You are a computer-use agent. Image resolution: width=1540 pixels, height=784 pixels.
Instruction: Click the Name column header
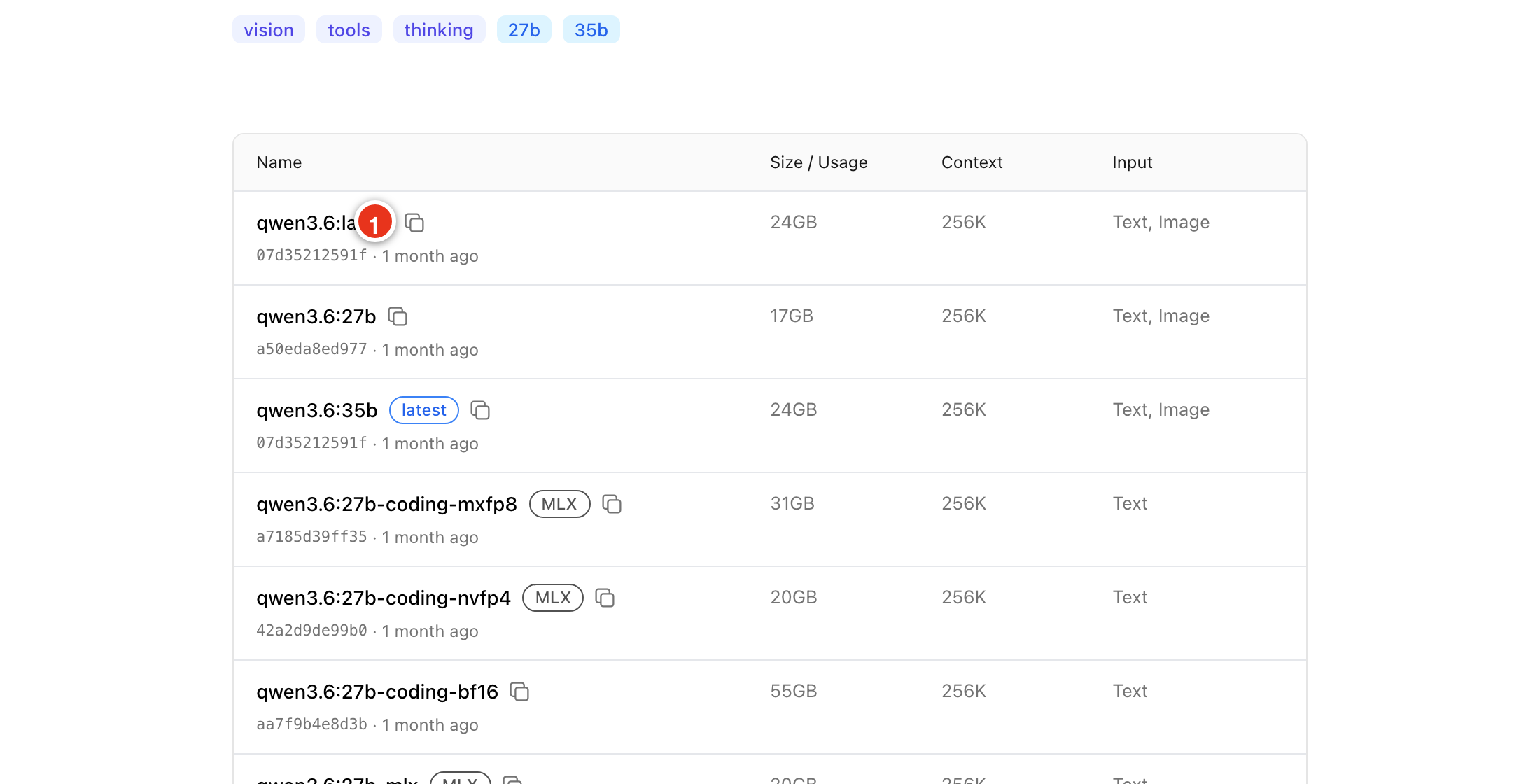(x=279, y=162)
